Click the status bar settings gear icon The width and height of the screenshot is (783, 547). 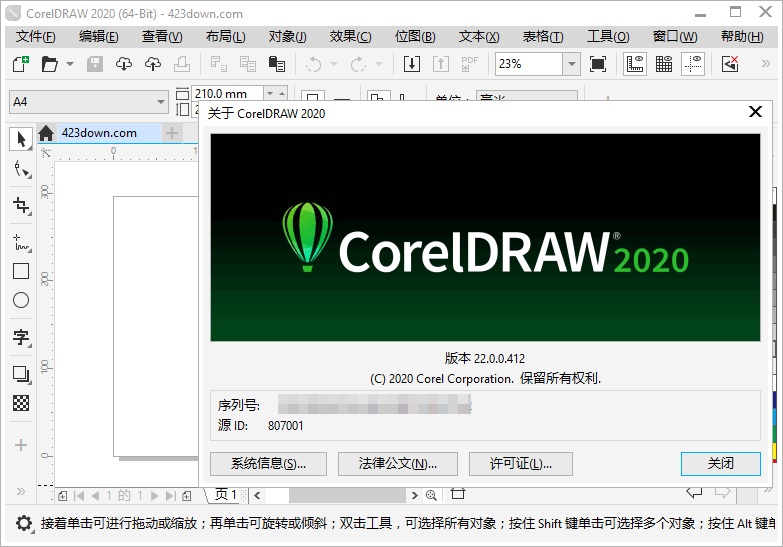(23, 523)
